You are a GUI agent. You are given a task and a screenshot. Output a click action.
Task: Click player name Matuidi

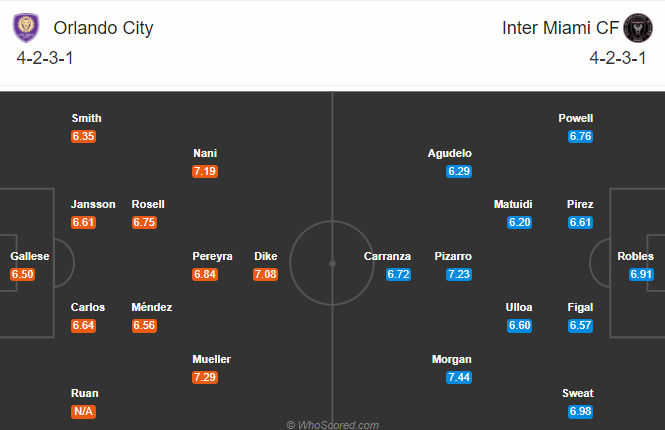pos(513,204)
